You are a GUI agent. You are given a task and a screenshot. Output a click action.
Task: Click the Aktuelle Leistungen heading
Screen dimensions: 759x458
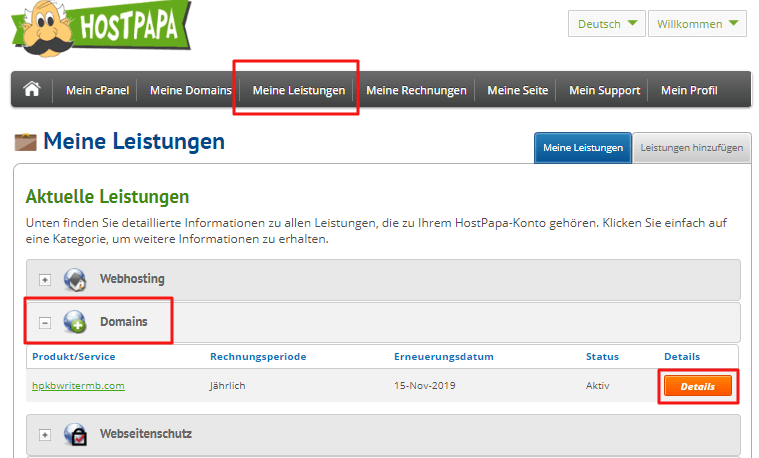[107, 197]
